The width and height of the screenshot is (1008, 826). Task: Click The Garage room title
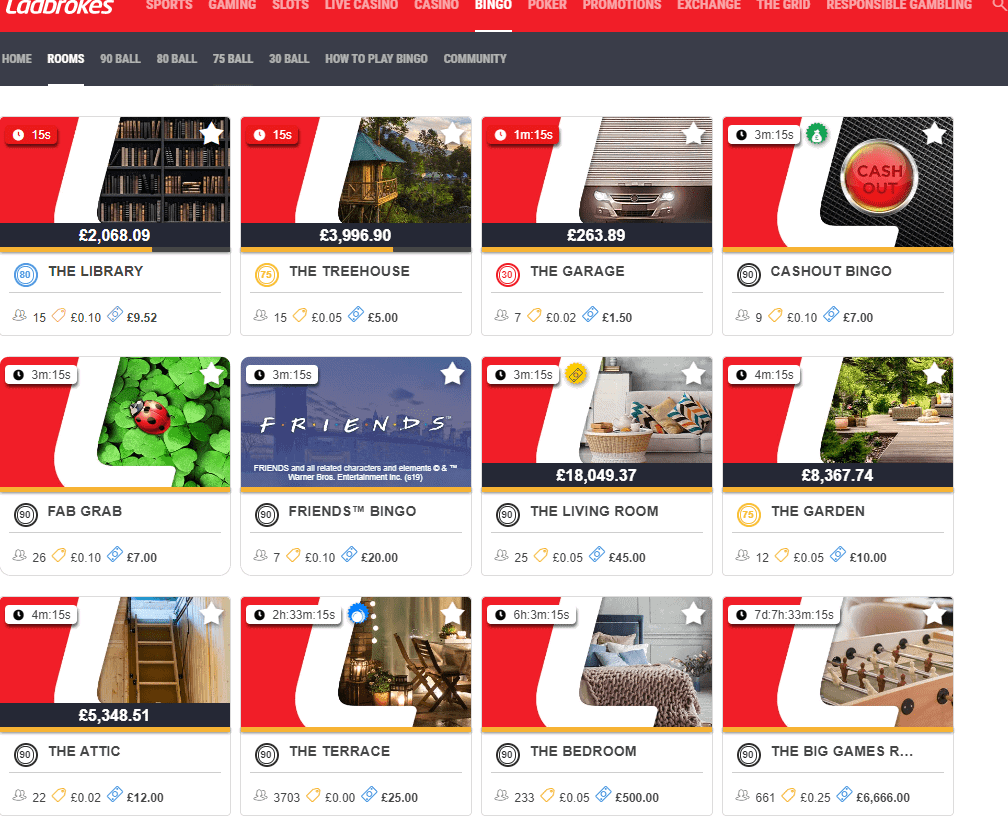click(577, 271)
